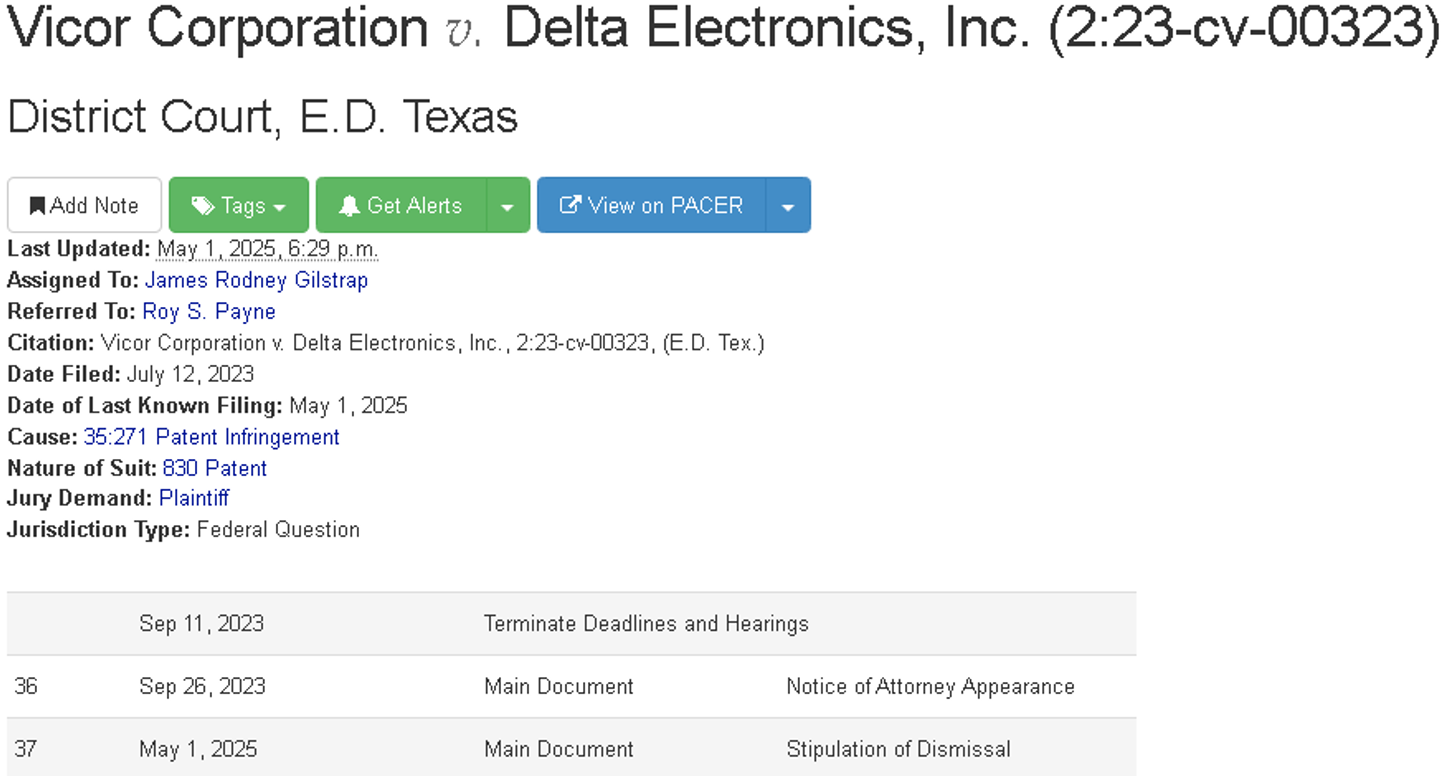The height and width of the screenshot is (776, 1441).
Task: Click the external link icon beside PACER
Action: (x=570, y=206)
